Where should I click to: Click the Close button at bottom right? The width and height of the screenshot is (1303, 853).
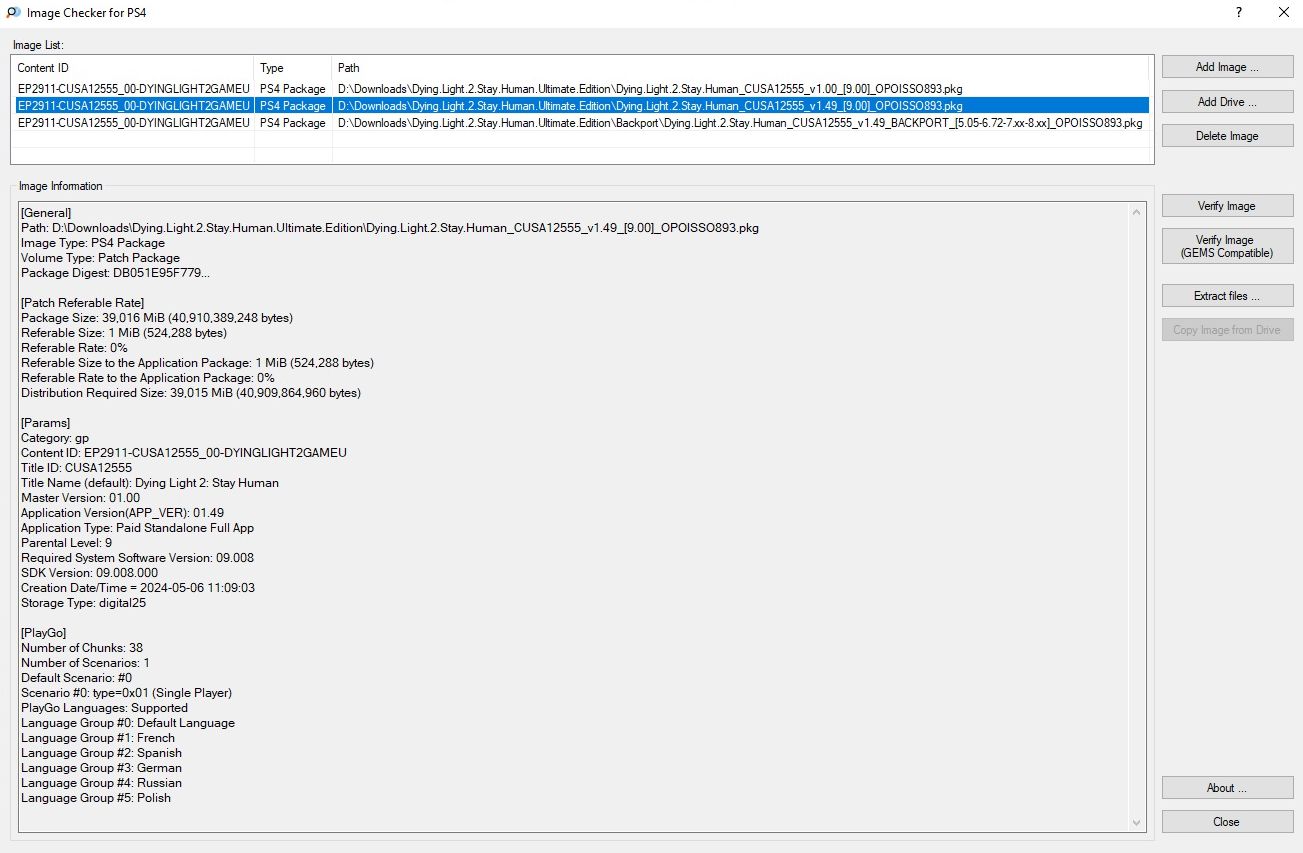point(1227,822)
